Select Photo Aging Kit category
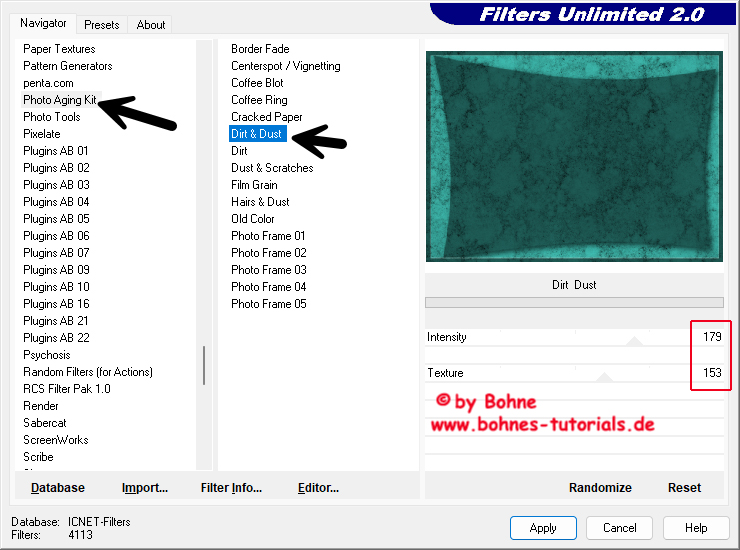The width and height of the screenshot is (740, 550). [60, 100]
